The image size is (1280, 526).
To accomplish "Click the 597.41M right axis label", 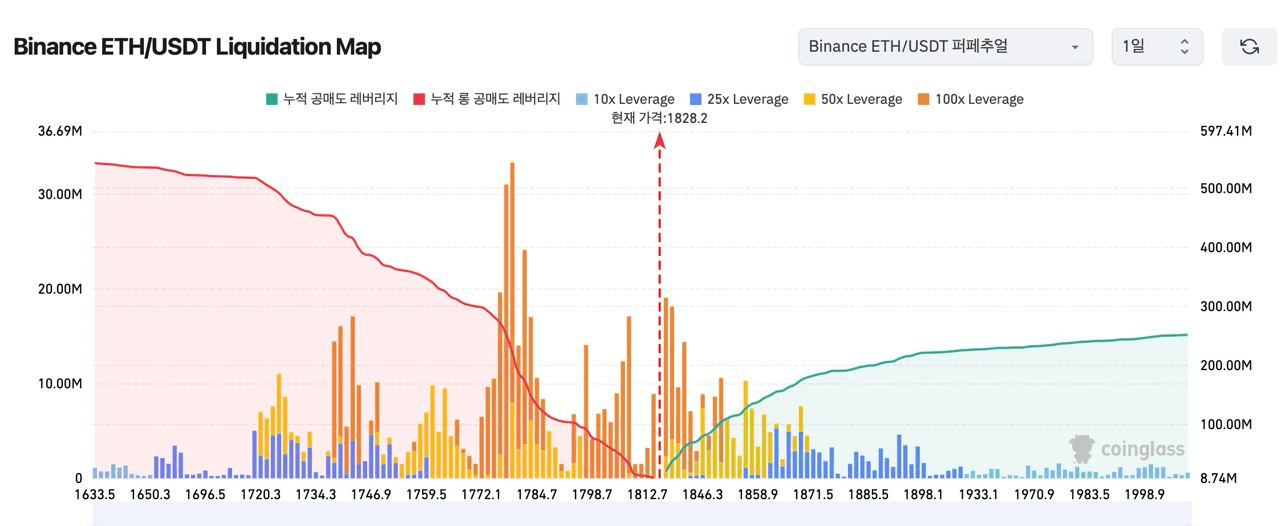I will point(1225,131).
